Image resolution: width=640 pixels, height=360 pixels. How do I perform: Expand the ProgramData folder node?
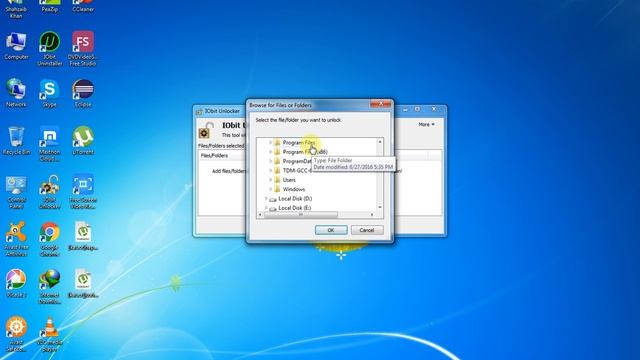(270, 161)
